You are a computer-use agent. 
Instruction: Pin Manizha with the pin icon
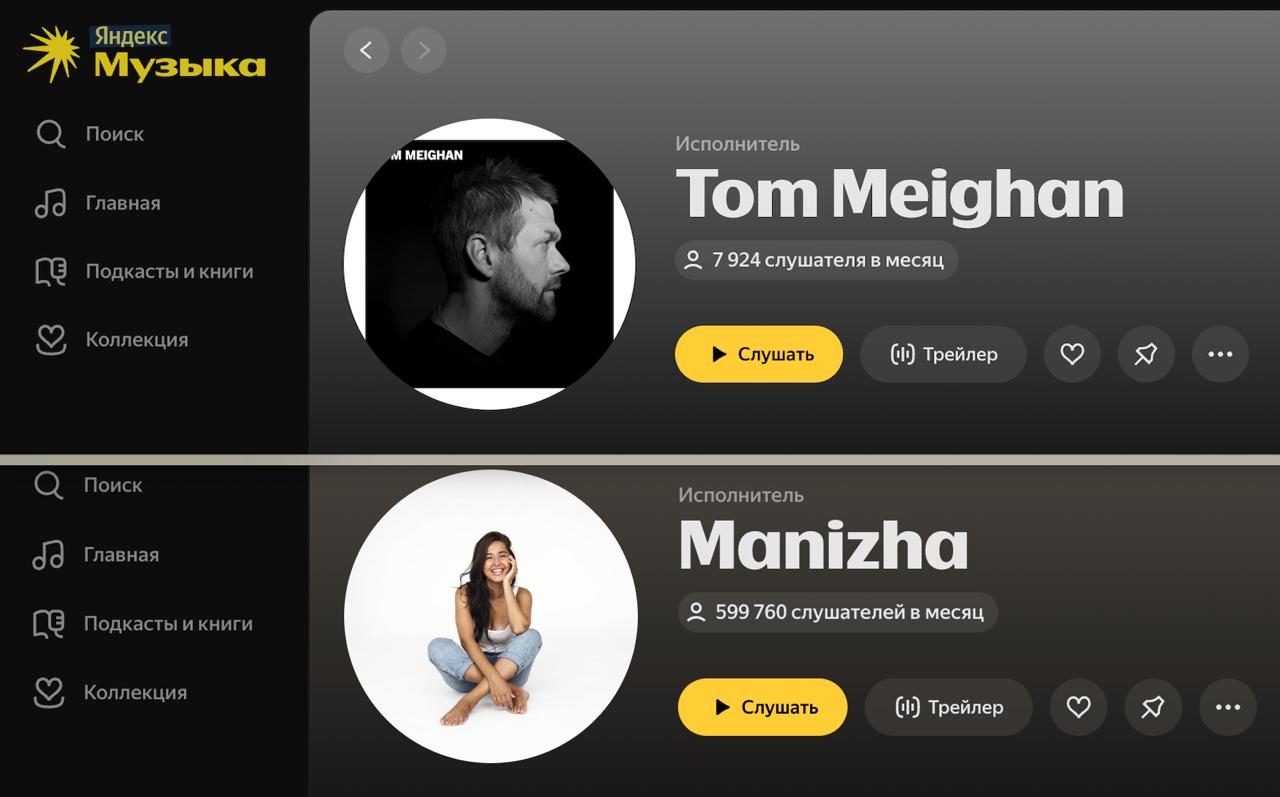click(1153, 707)
